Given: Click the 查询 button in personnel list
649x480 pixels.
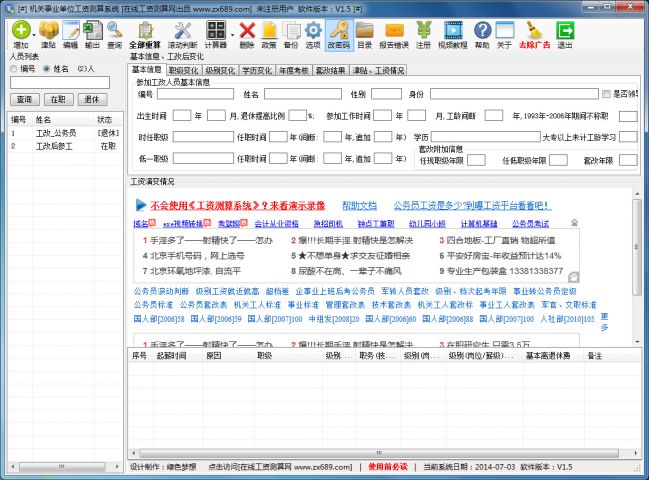Looking at the screenshot, I should tap(25, 100).
